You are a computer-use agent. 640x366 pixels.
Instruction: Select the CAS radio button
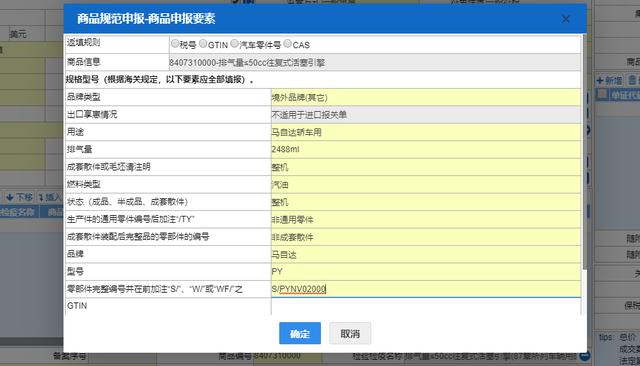click(287, 43)
